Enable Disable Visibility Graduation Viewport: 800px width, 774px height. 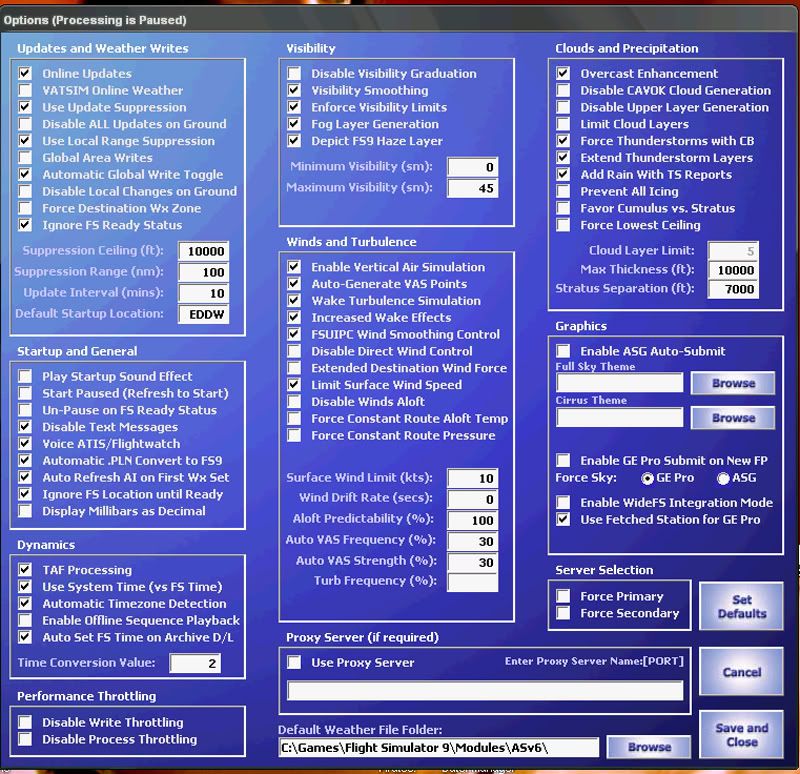click(294, 73)
